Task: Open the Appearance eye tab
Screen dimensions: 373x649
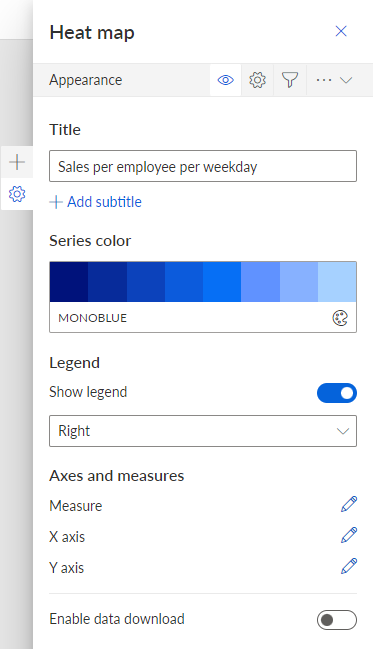Action: pyautogui.click(x=226, y=80)
